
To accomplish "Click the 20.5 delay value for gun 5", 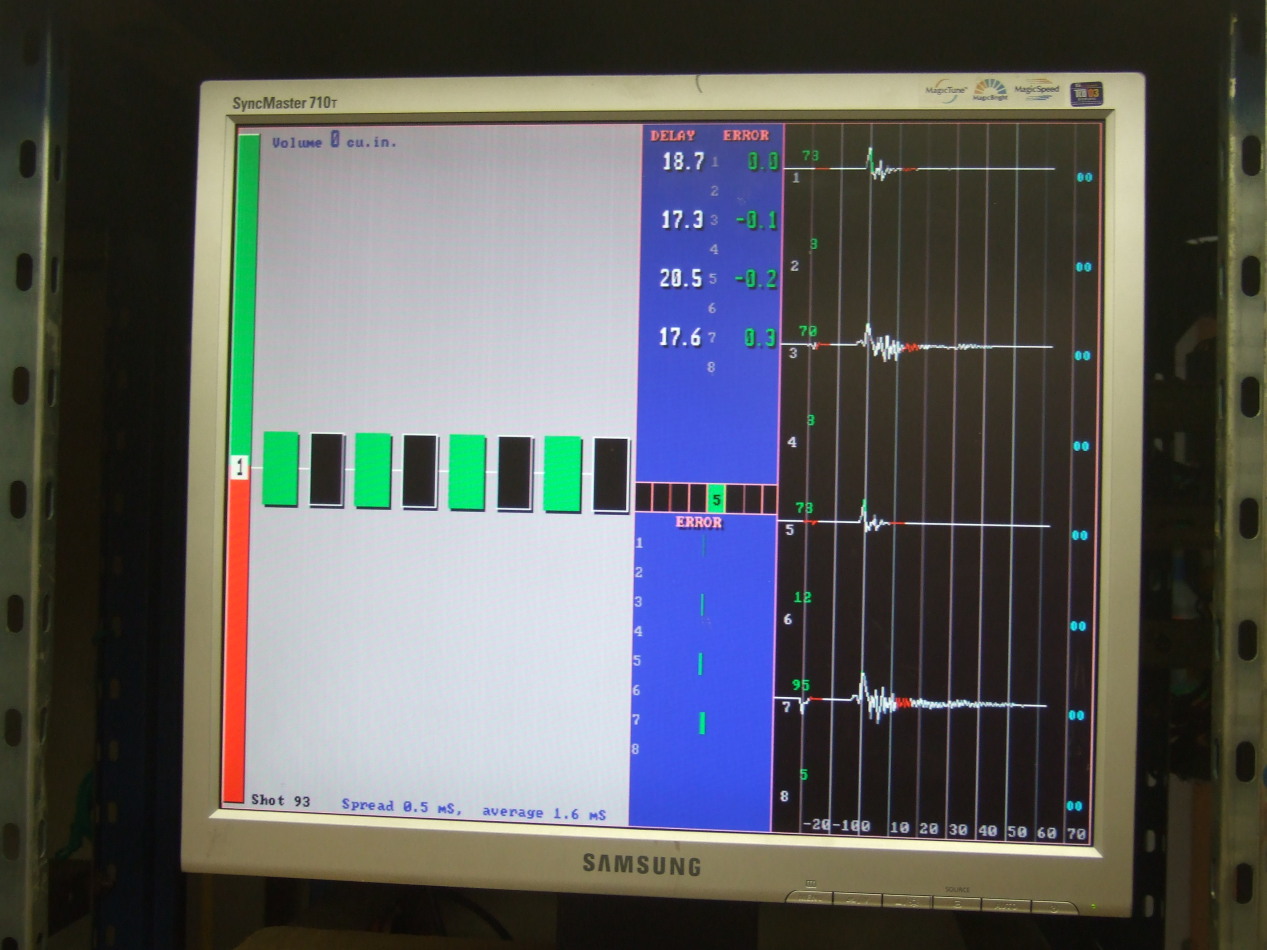I will pos(680,279).
